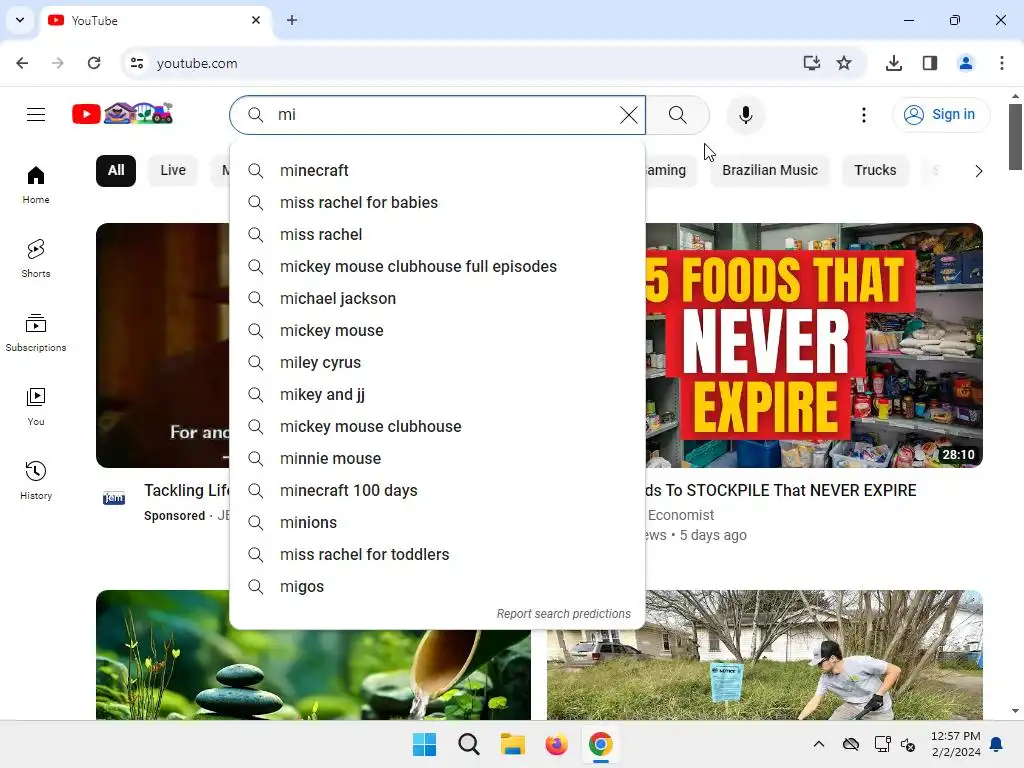Open the STOCKPILE That NEVER EXPIRE title
1024x768 pixels.
(781, 490)
